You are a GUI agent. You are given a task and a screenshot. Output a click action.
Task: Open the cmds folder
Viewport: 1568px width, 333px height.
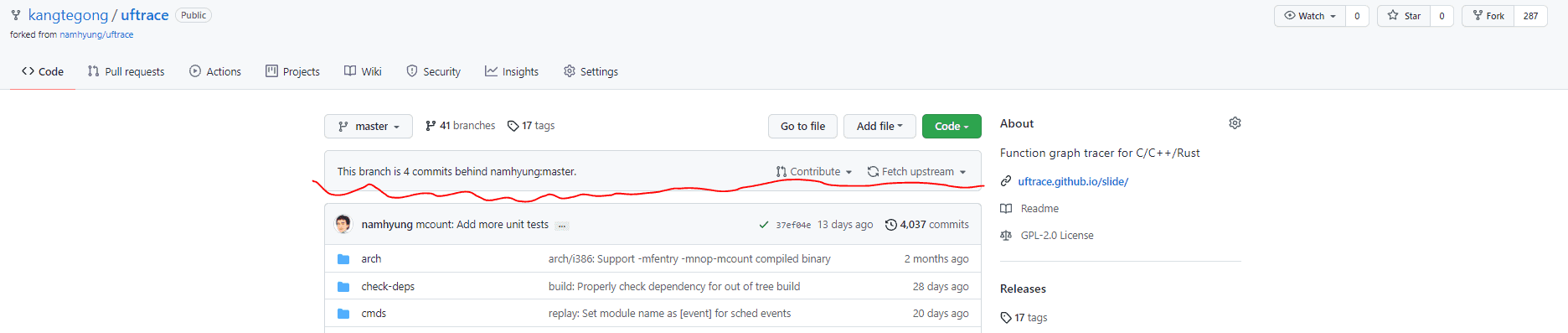coord(374,314)
